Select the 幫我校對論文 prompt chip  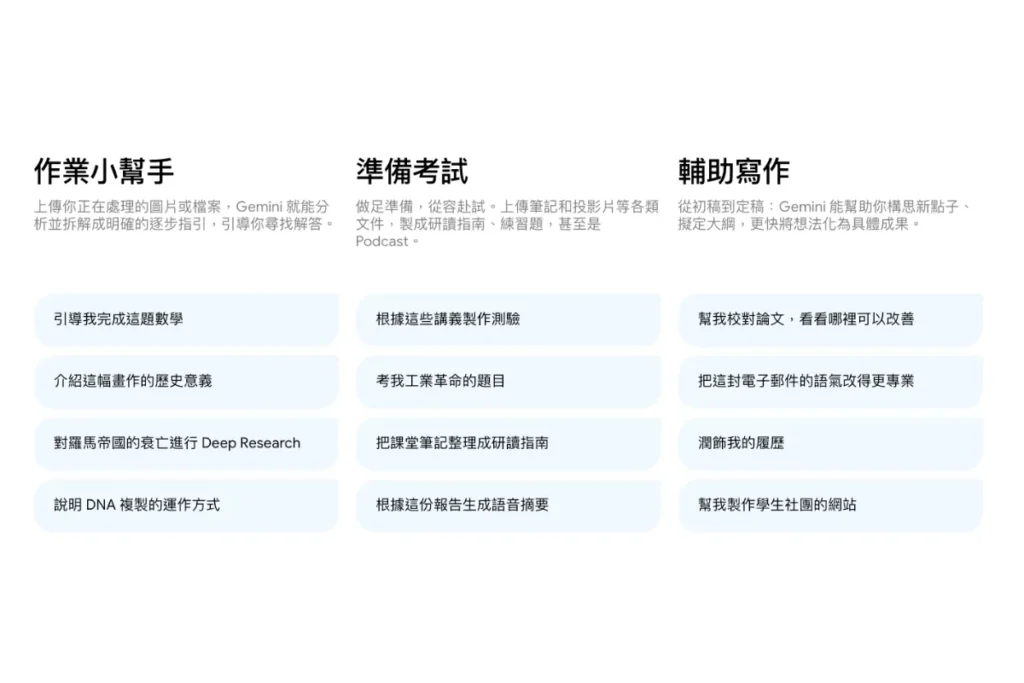(830, 319)
